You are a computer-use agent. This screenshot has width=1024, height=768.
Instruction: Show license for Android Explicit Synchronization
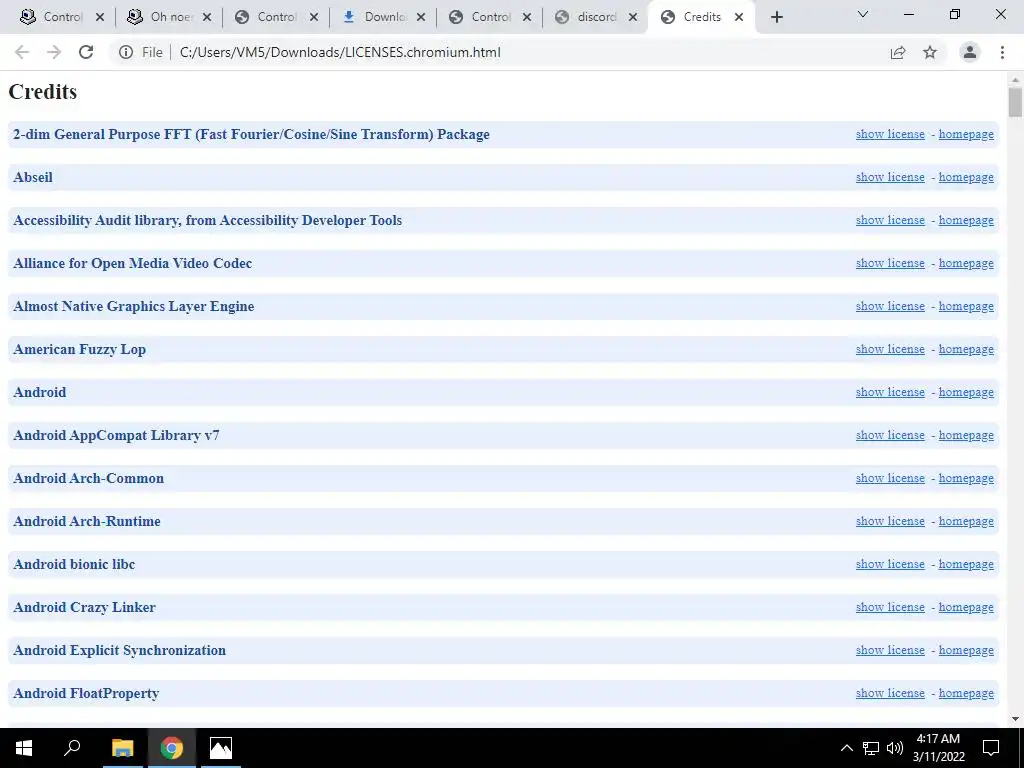click(890, 650)
